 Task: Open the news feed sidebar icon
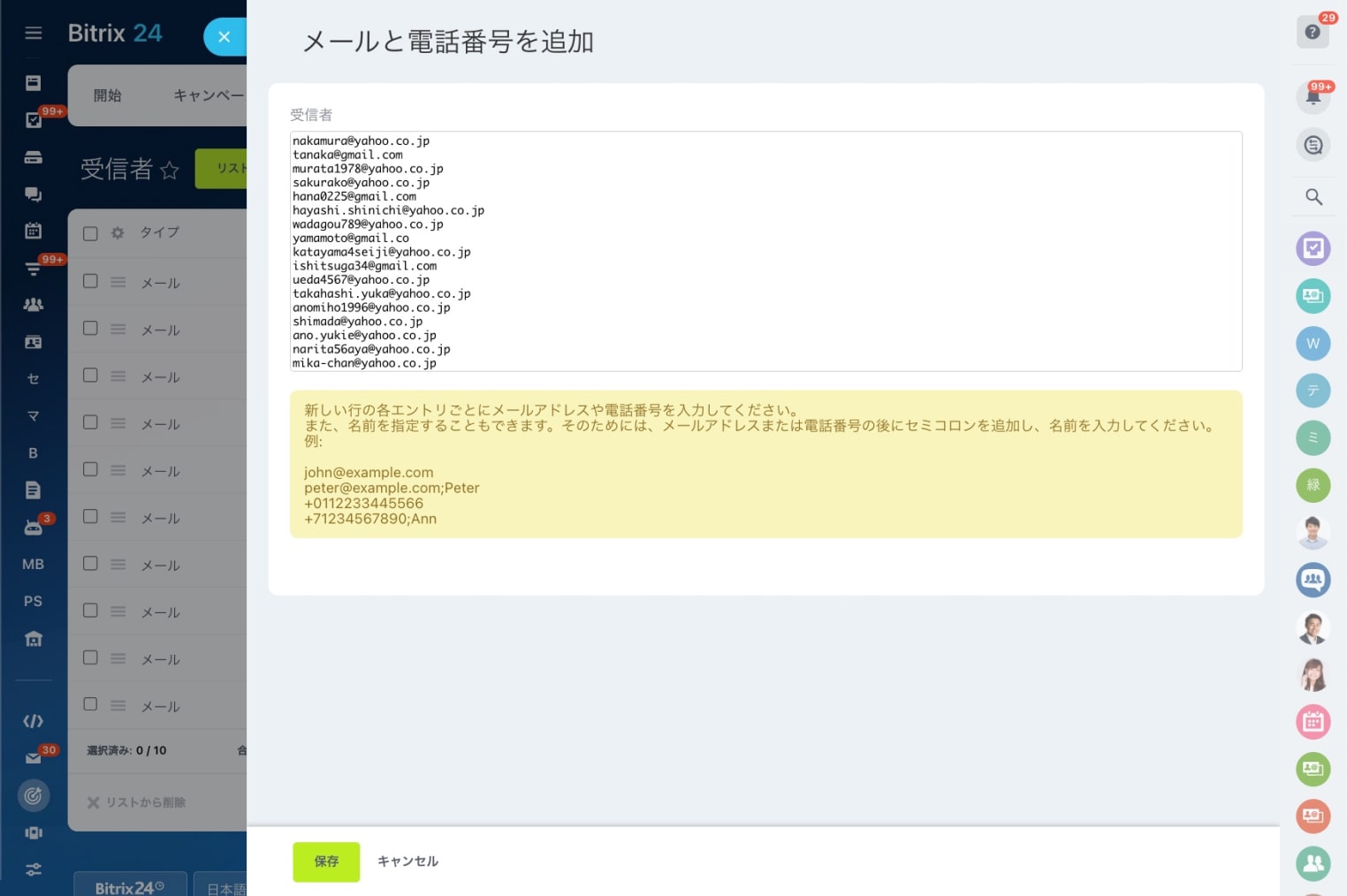[34, 83]
